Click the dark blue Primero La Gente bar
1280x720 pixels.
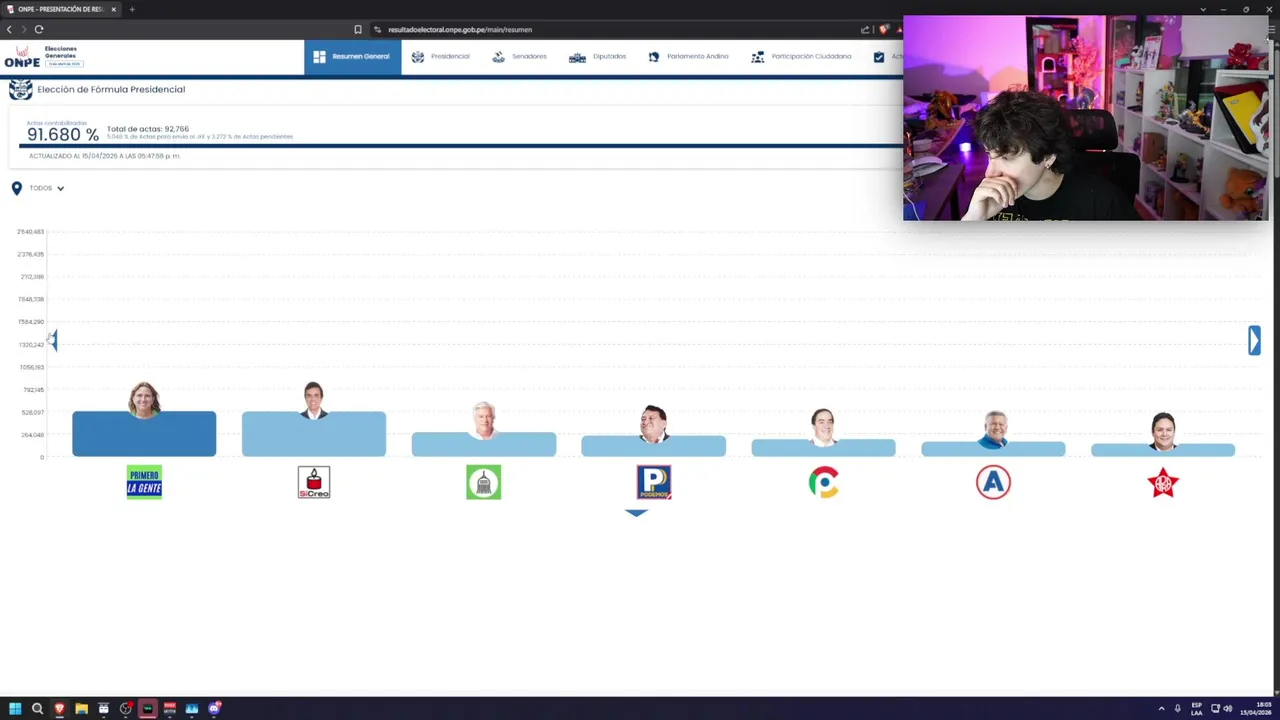pyautogui.click(x=144, y=434)
